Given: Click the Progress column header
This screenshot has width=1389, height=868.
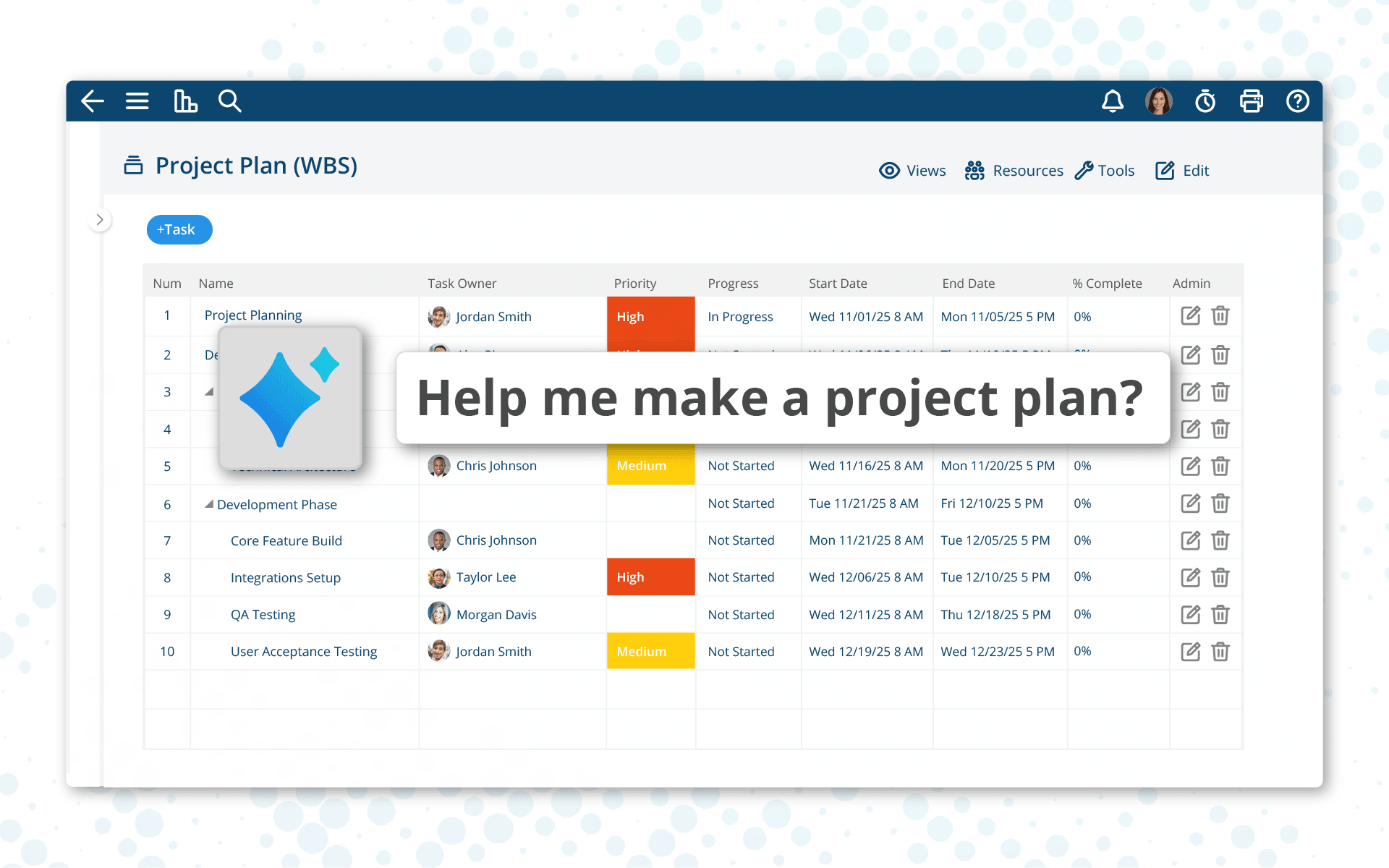Looking at the screenshot, I should (734, 284).
